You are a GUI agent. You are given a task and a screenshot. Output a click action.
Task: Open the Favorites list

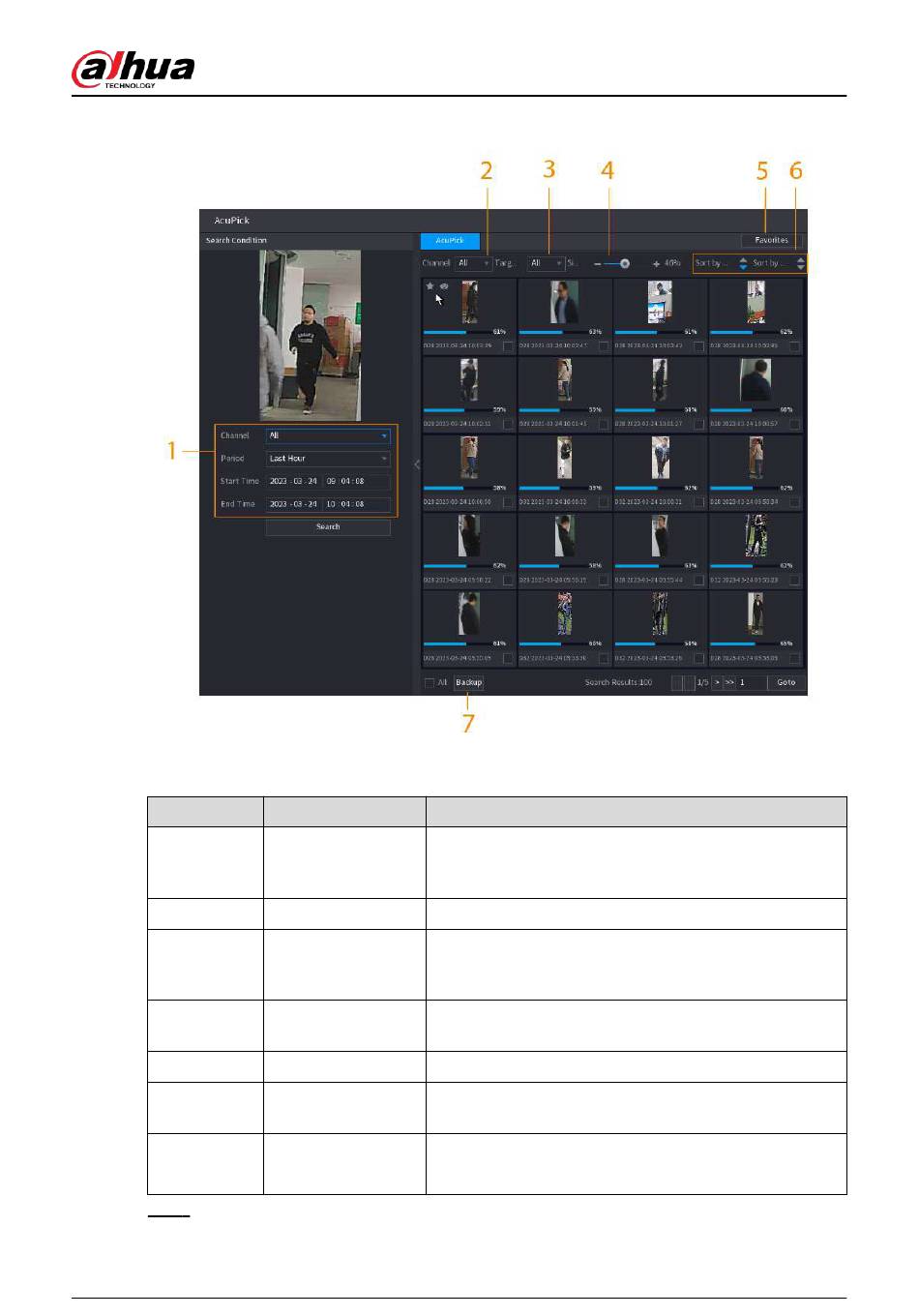[771, 240]
